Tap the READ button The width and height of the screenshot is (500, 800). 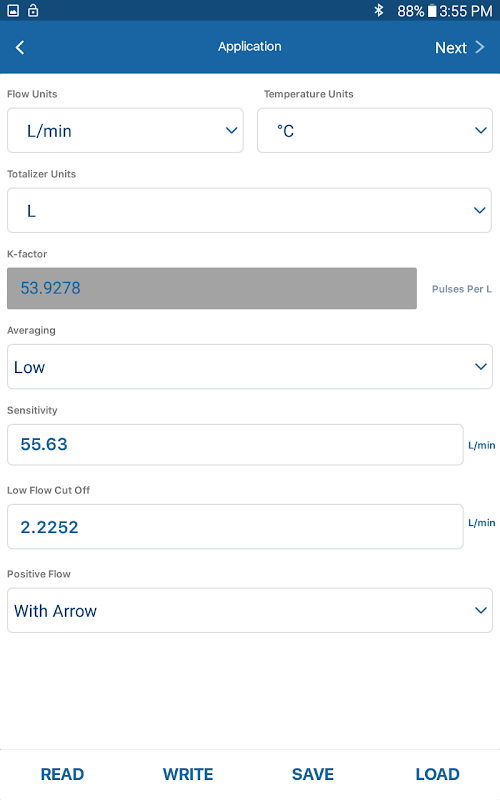click(x=62, y=774)
